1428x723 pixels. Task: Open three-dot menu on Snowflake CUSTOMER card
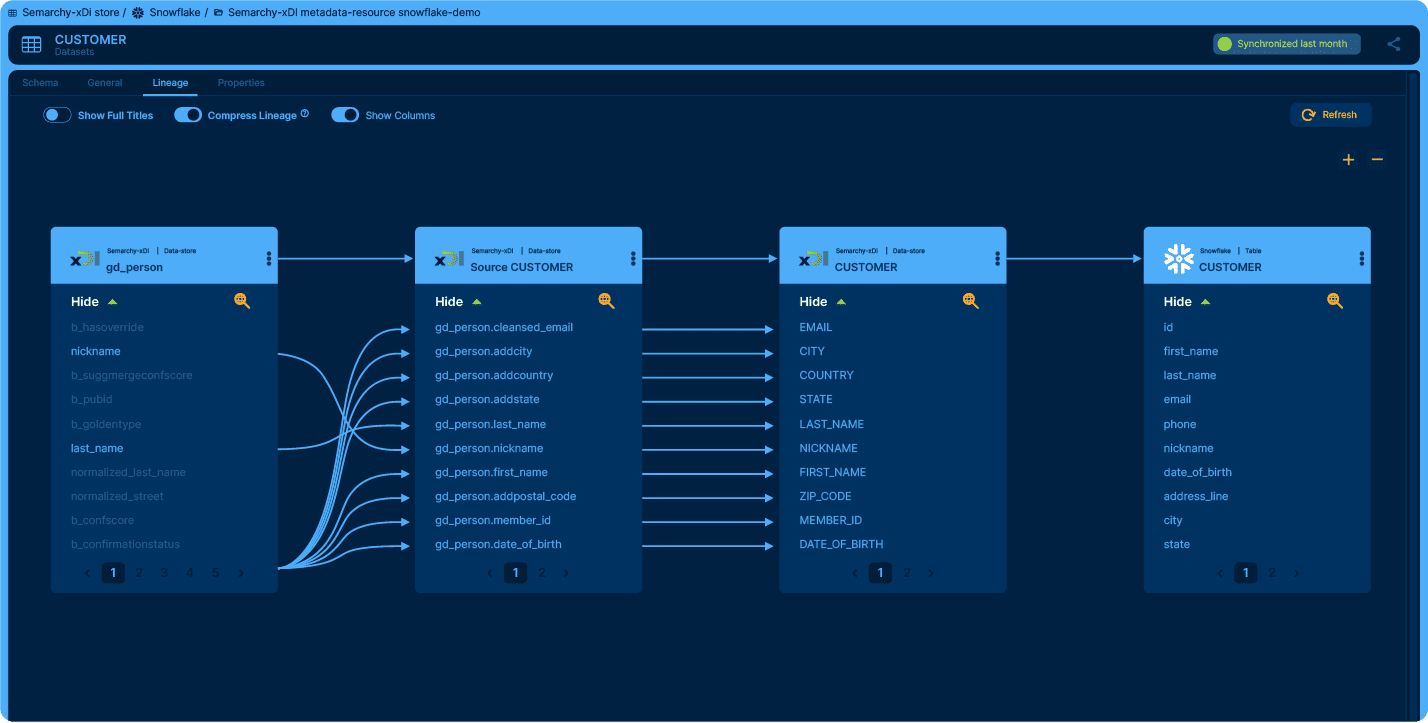pyautogui.click(x=1362, y=259)
